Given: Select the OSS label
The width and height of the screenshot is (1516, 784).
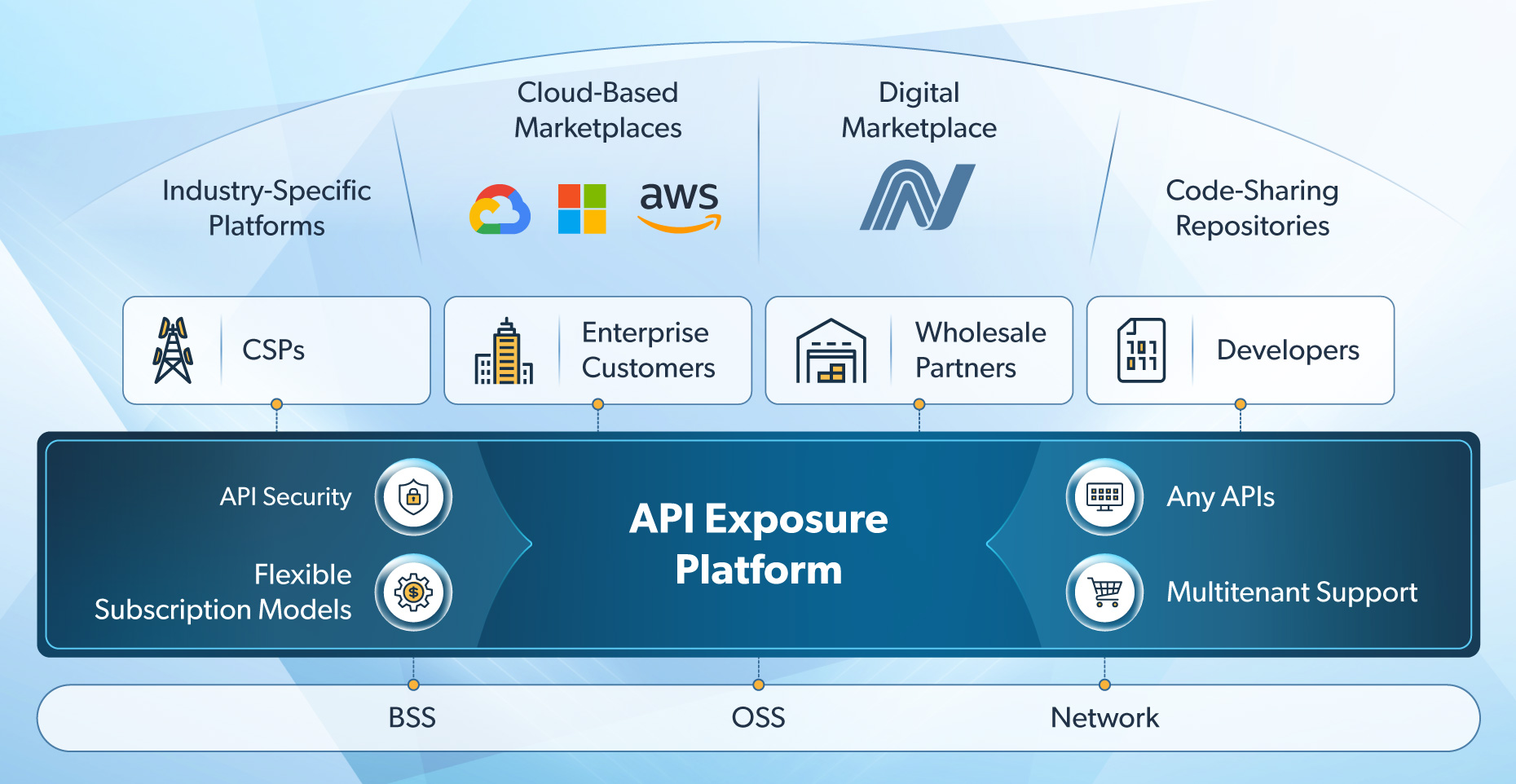Looking at the screenshot, I should tap(758, 718).
